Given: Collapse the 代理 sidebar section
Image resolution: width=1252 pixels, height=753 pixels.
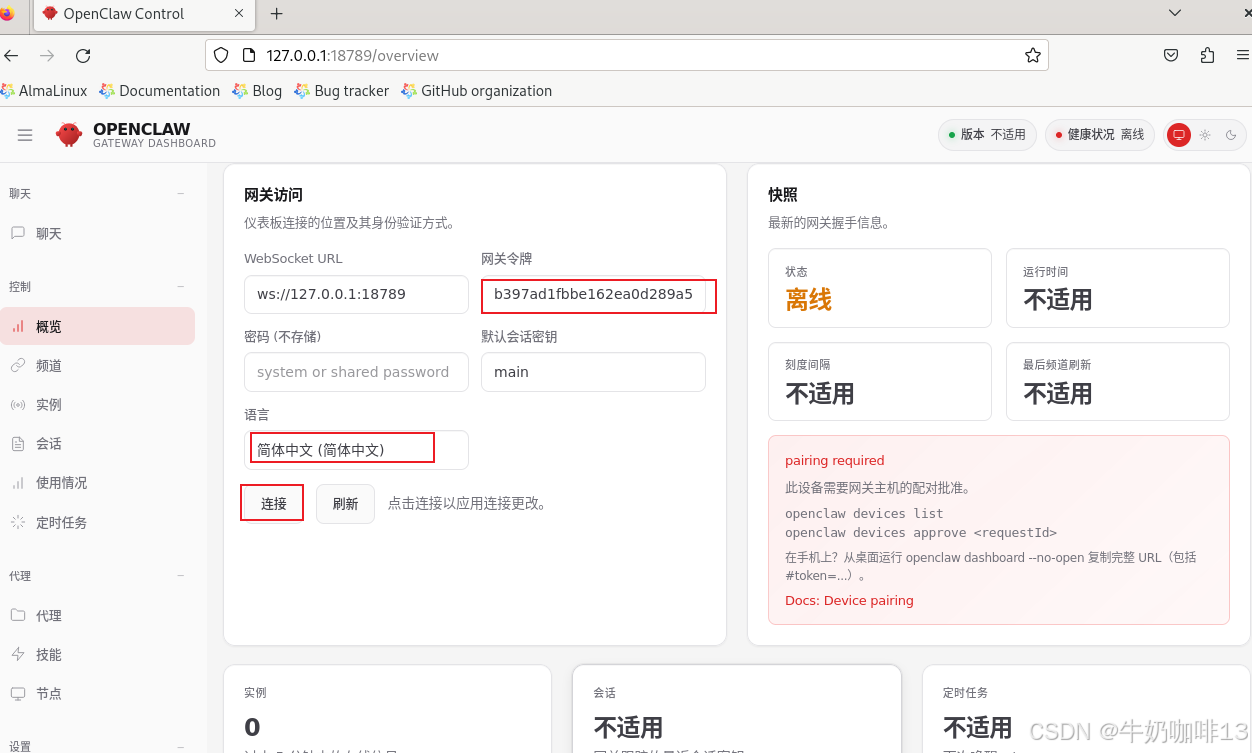Looking at the screenshot, I should coord(181,576).
